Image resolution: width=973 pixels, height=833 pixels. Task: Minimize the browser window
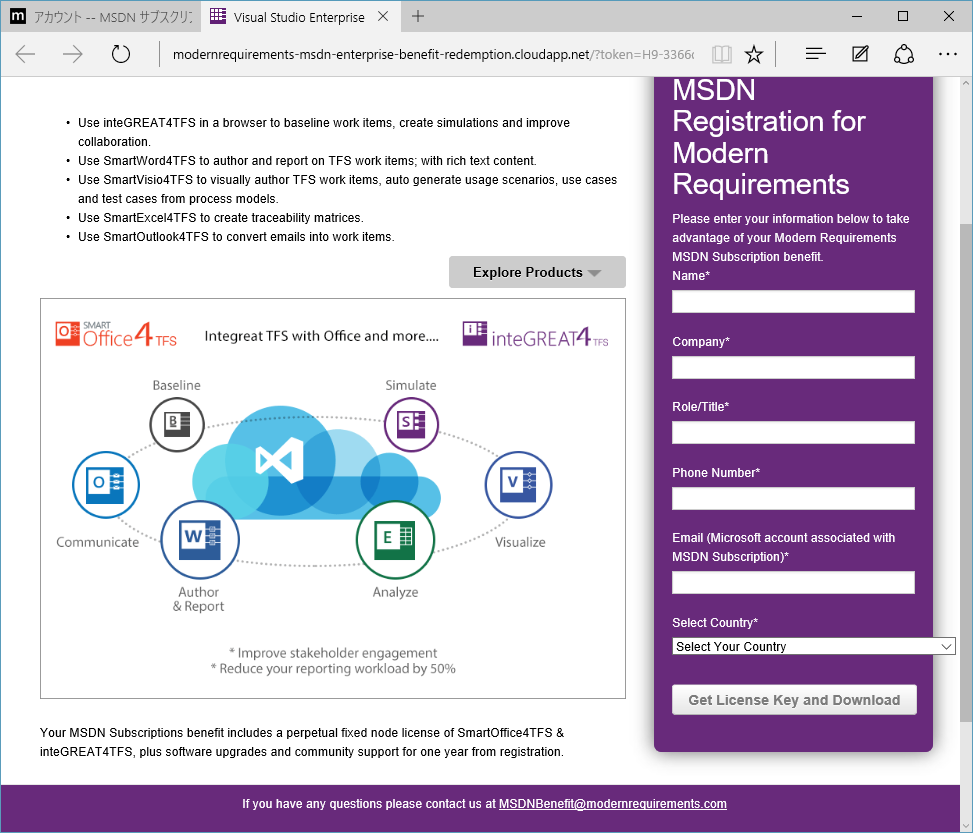pyautogui.click(x=857, y=16)
